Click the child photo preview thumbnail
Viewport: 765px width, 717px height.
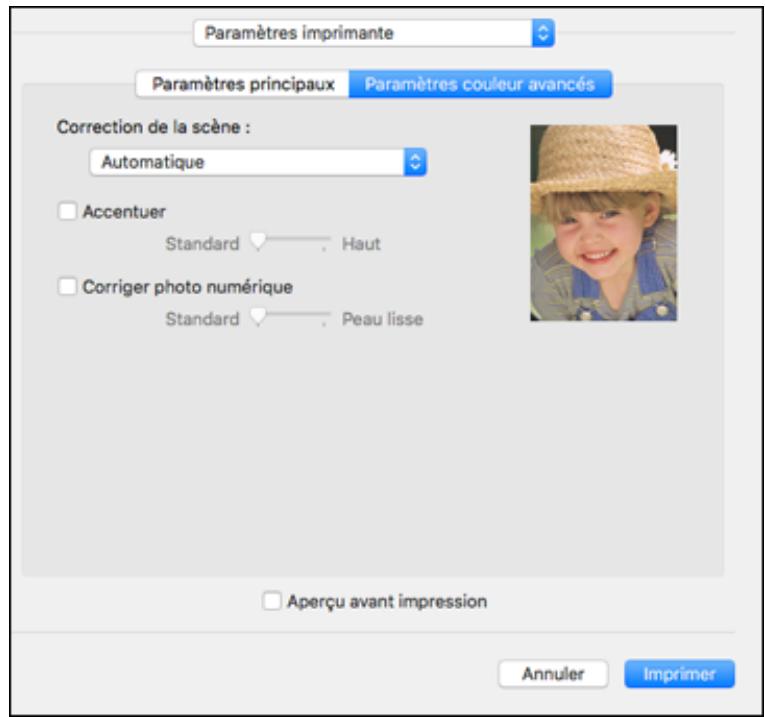[603, 222]
